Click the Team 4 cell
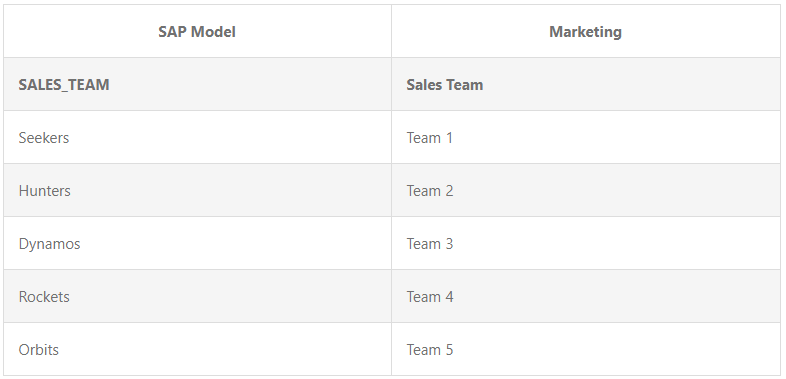 click(x=585, y=296)
